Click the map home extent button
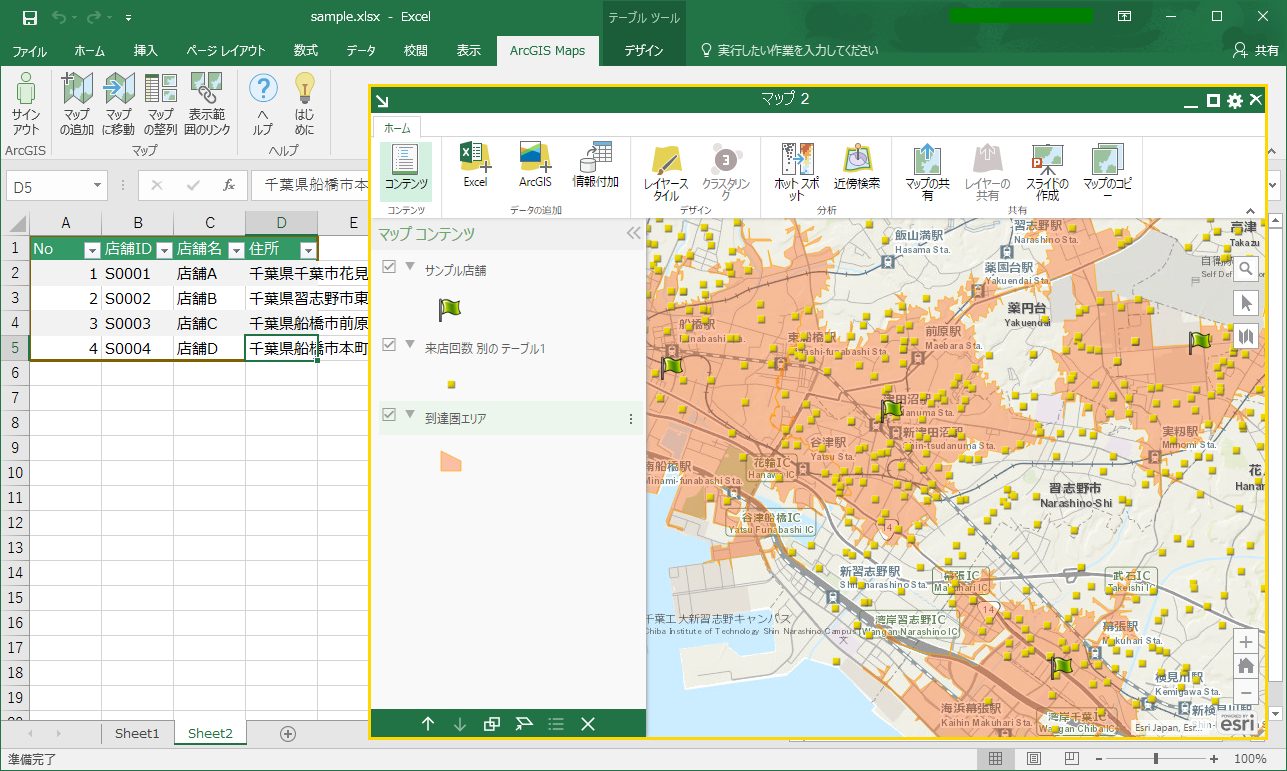 click(x=1246, y=666)
